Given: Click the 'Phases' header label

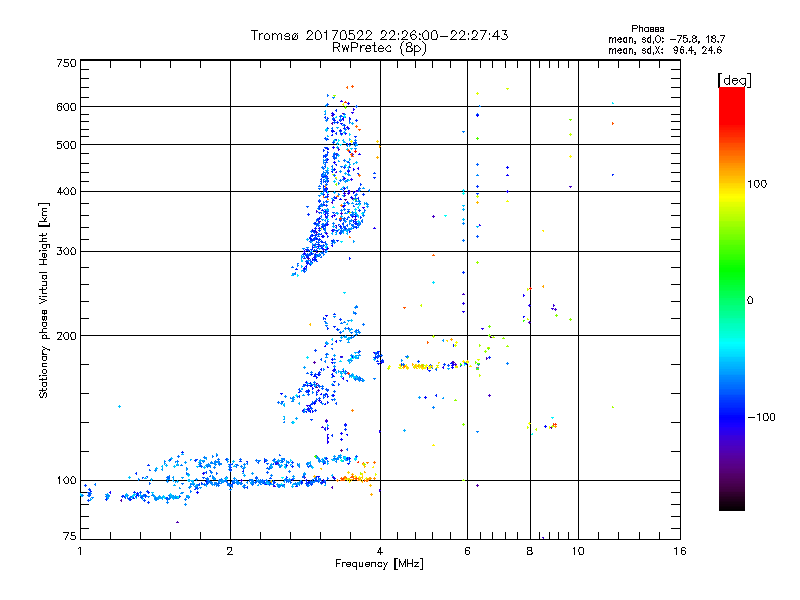Looking at the screenshot, I should (x=647, y=29).
